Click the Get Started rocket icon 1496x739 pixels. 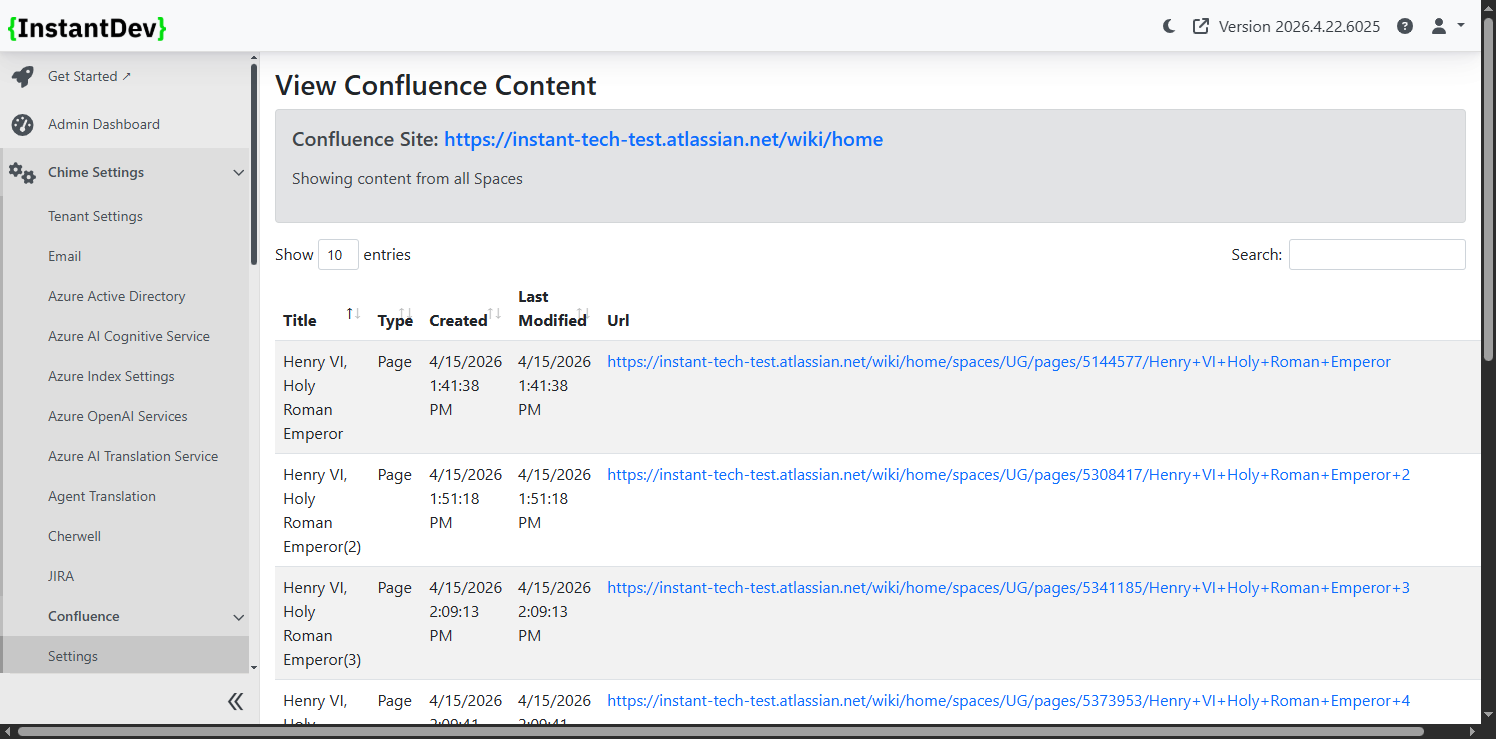point(22,76)
